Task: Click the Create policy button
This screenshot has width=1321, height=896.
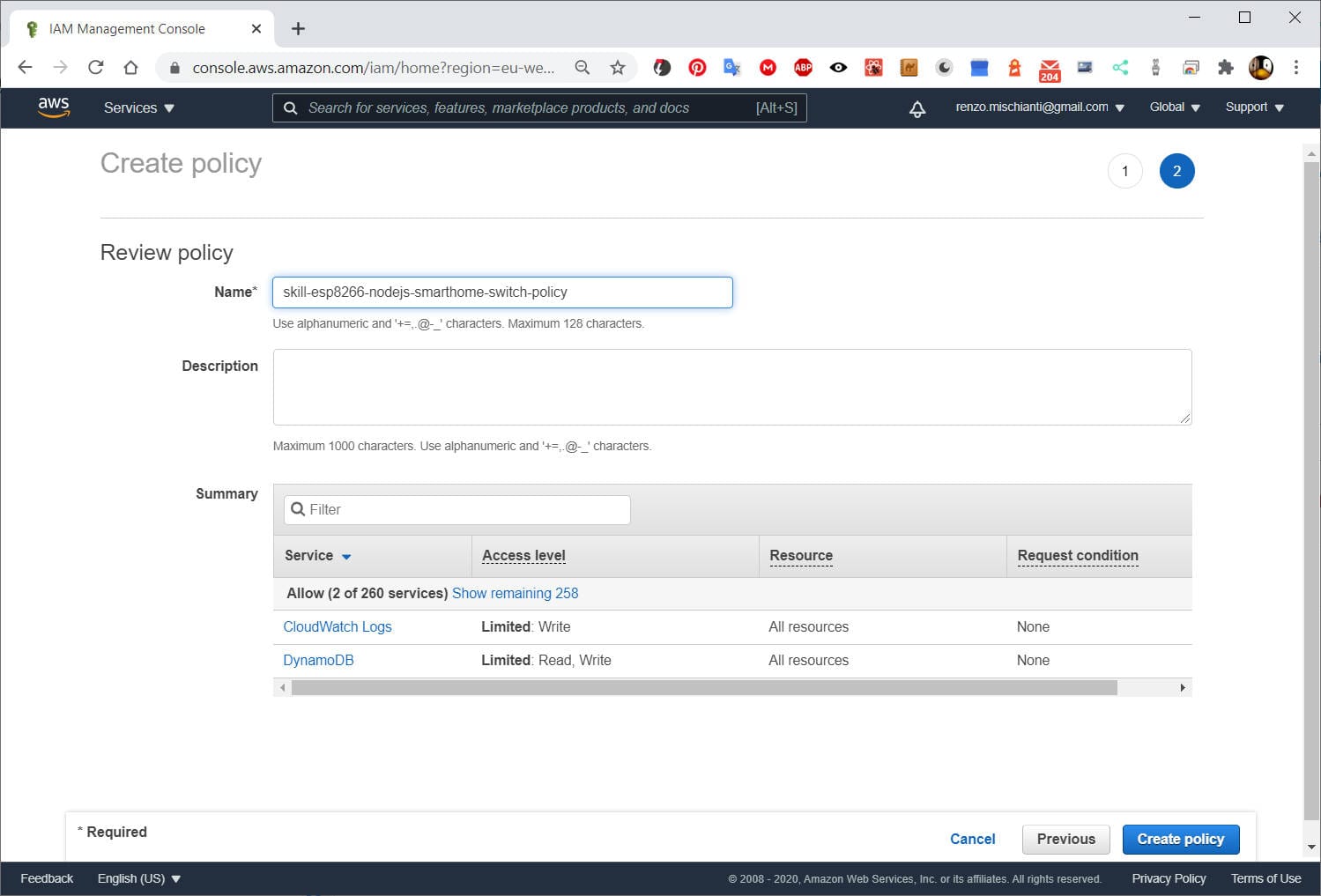Action: (1180, 839)
